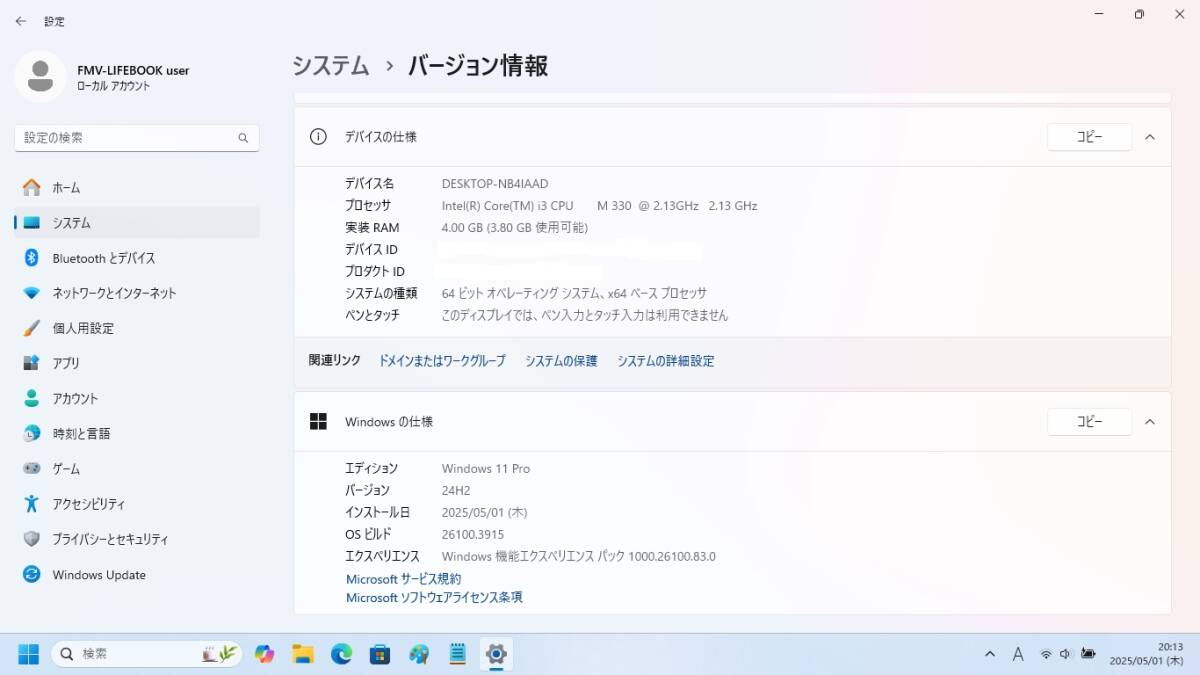This screenshot has height=675, width=1200.
Task: Open 個人用設定 with the paintbrush icon
Action: 137,328
